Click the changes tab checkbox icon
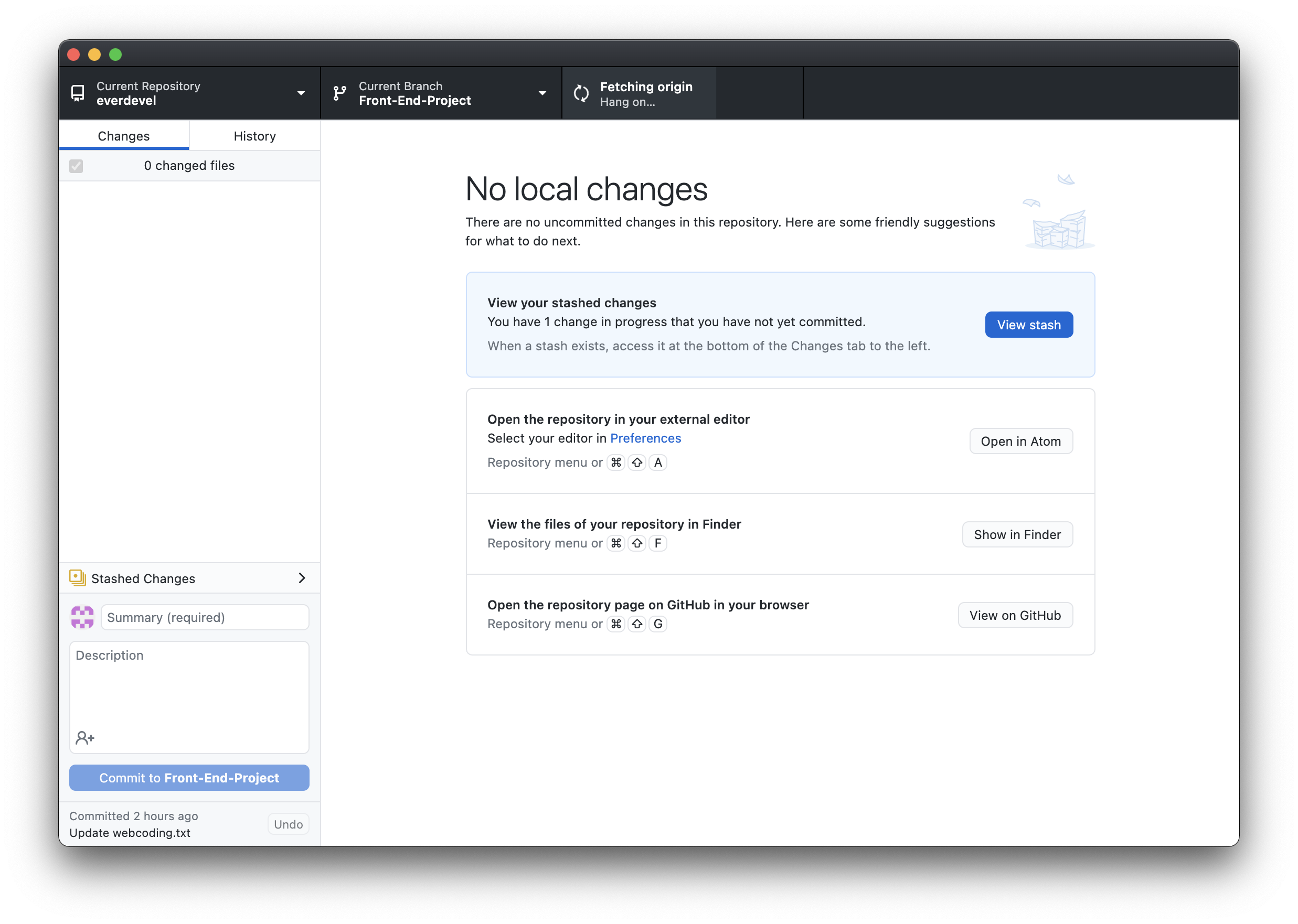The image size is (1298, 924). (77, 165)
